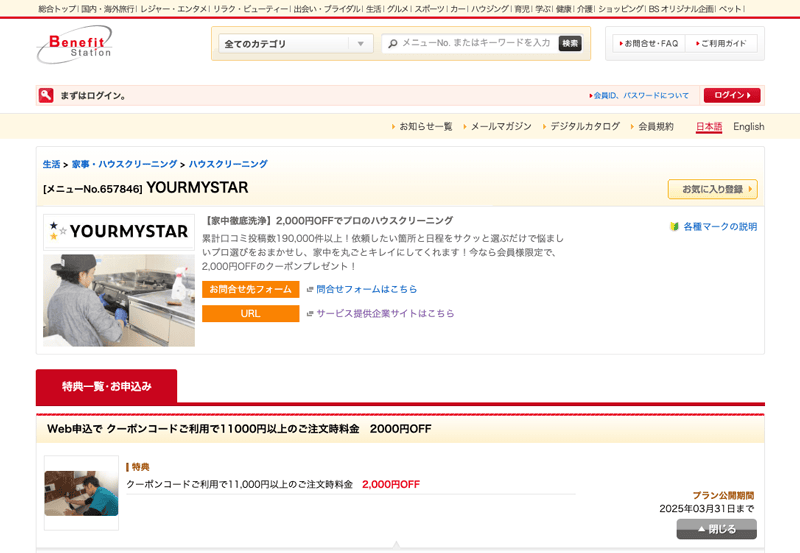This screenshot has height=553, width=800.
Task: Click 健康 in top navigation
Action: click(x=564, y=9)
